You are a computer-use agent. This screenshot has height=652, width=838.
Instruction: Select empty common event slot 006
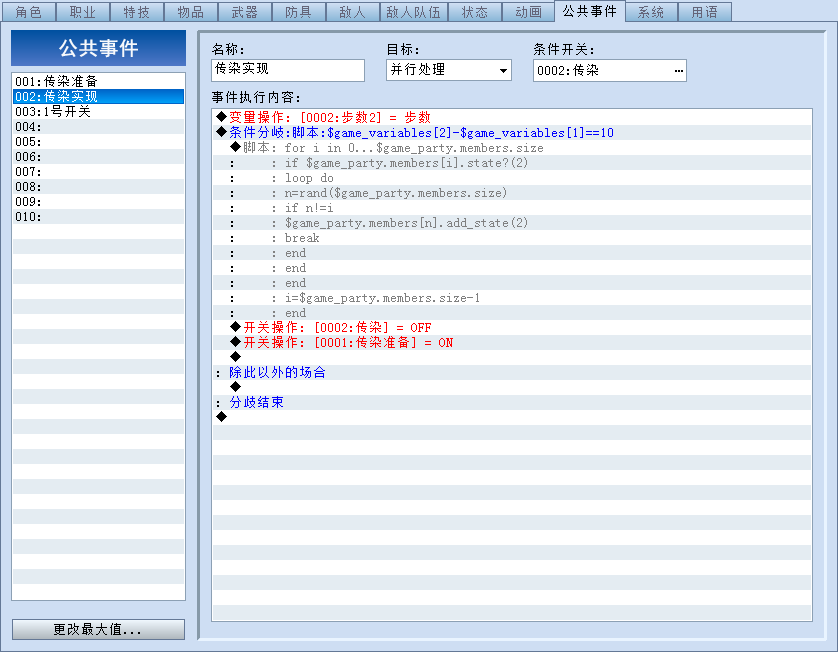click(x=98, y=156)
